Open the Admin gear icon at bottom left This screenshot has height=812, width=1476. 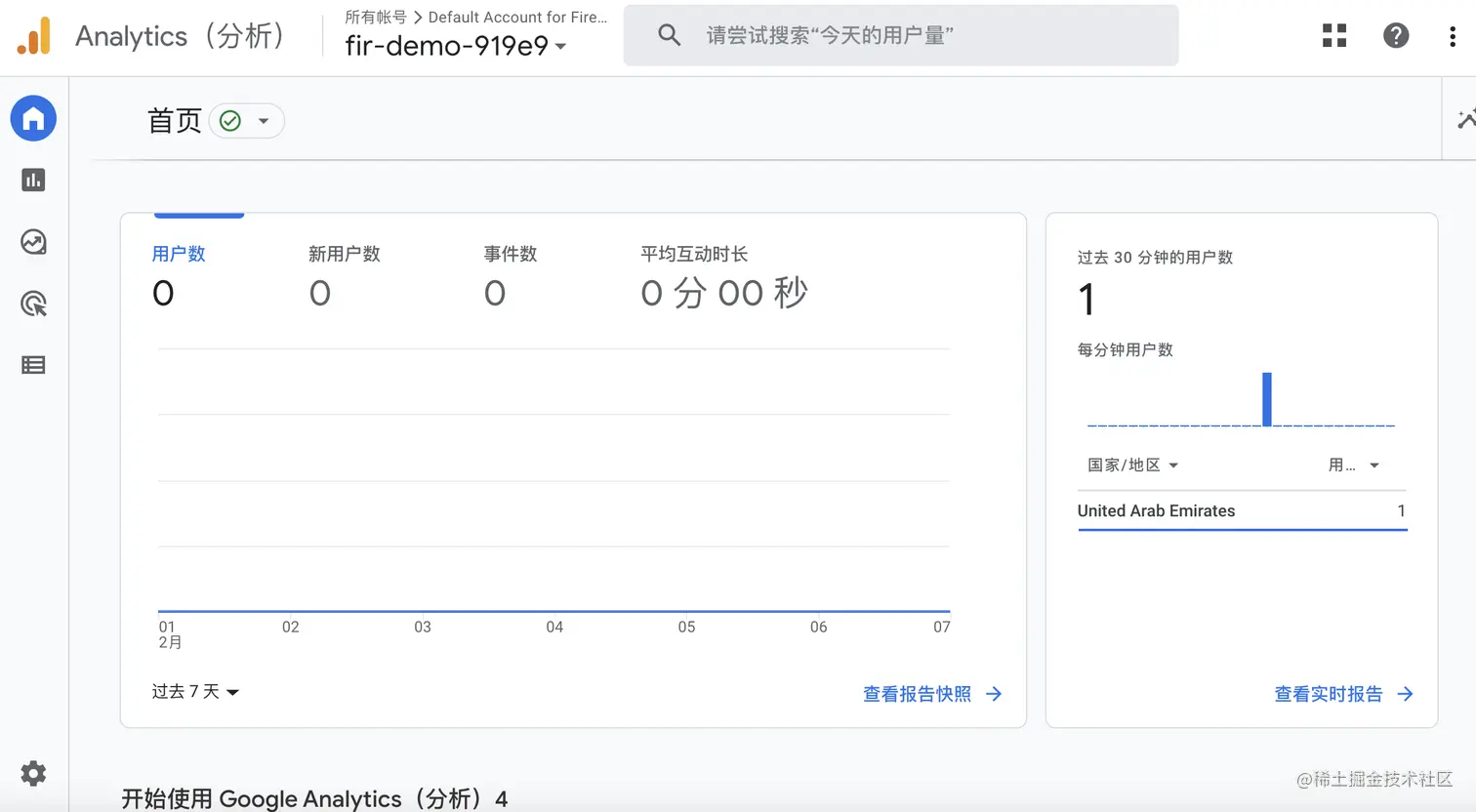click(x=33, y=773)
